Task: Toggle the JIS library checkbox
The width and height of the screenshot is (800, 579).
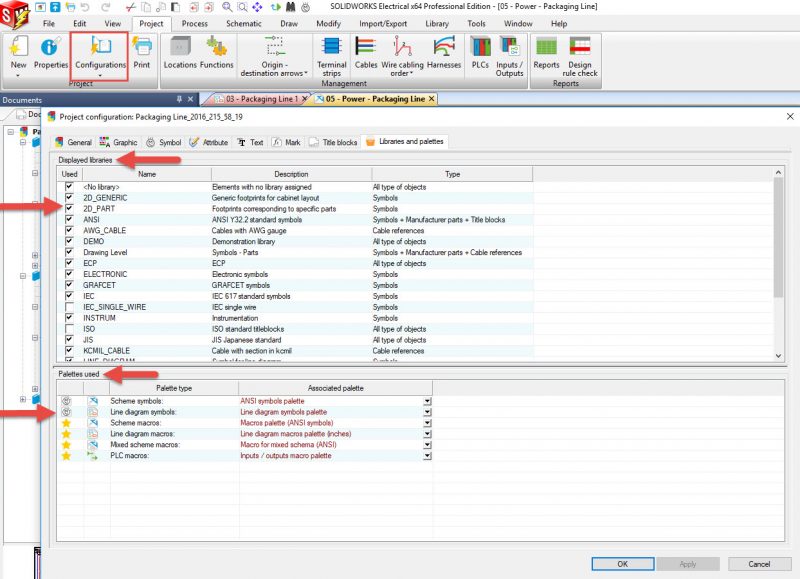Action: [69, 339]
